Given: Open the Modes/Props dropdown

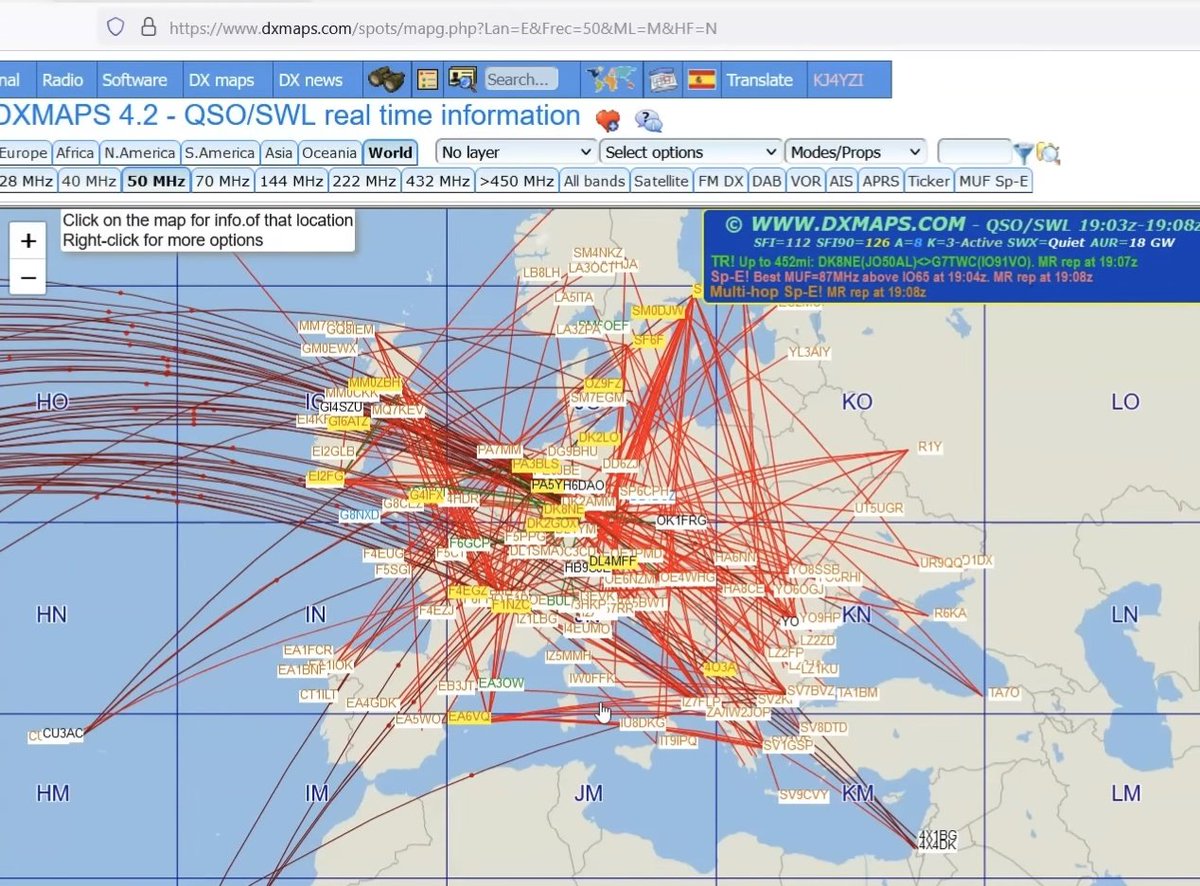Looking at the screenshot, I should 855,152.
